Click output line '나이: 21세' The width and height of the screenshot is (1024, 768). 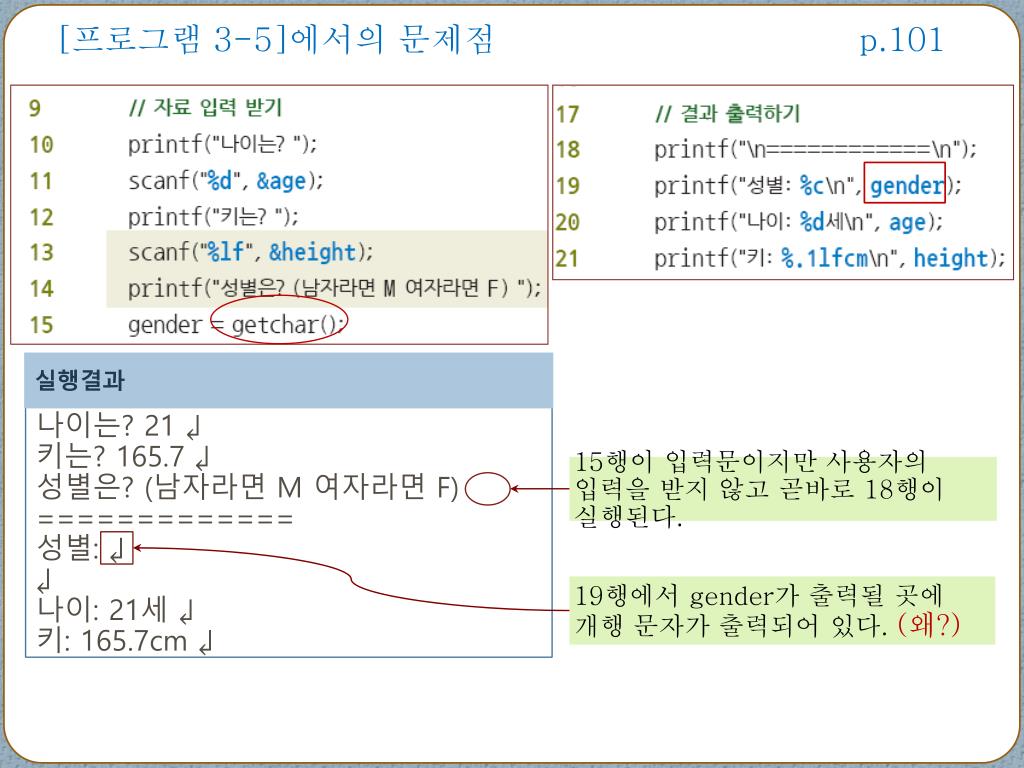click(x=116, y=609)
